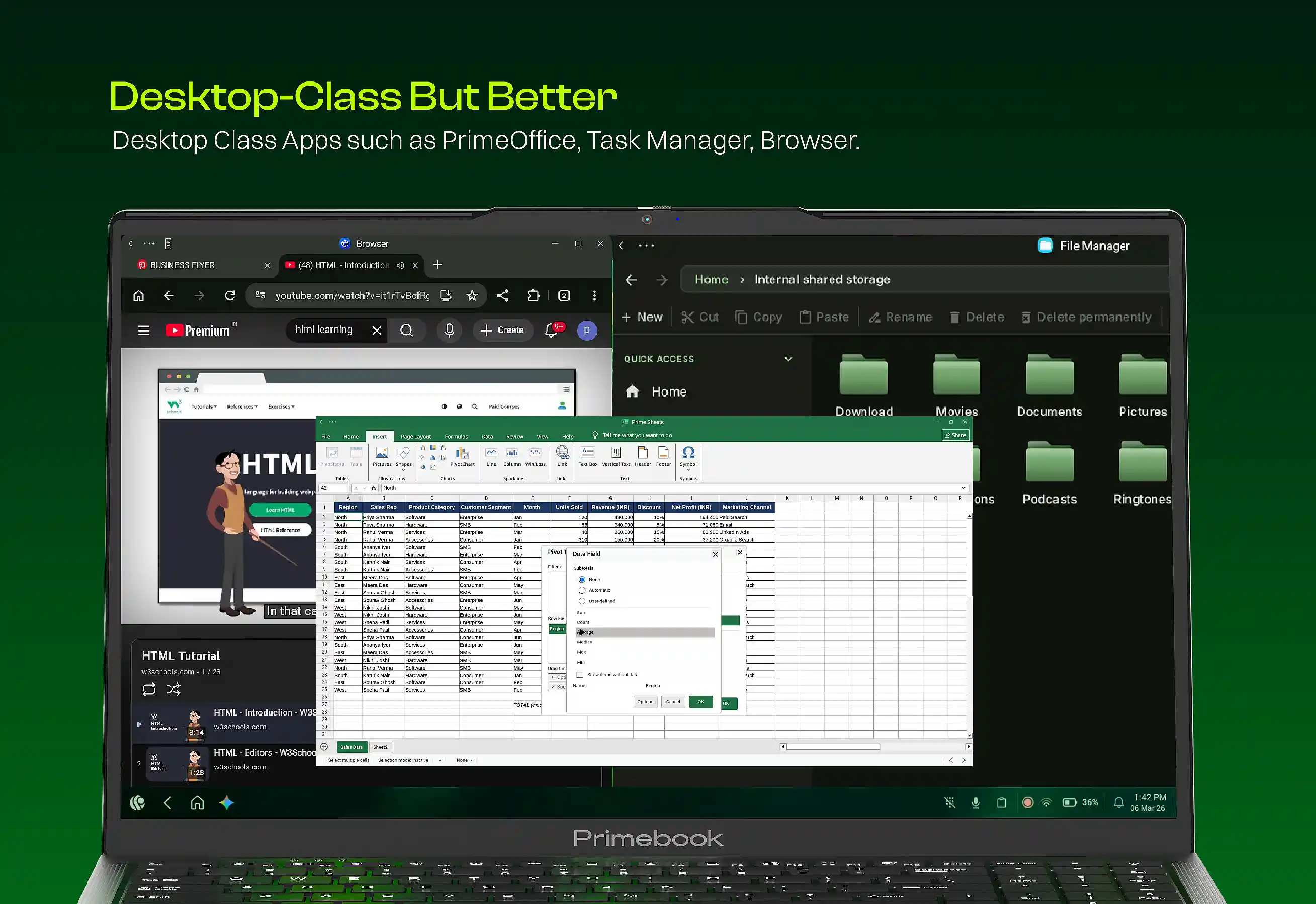Click Cancel in Data Field dialog
Image resolution: width=1316 pixels, height=904 pixels.
673,702
